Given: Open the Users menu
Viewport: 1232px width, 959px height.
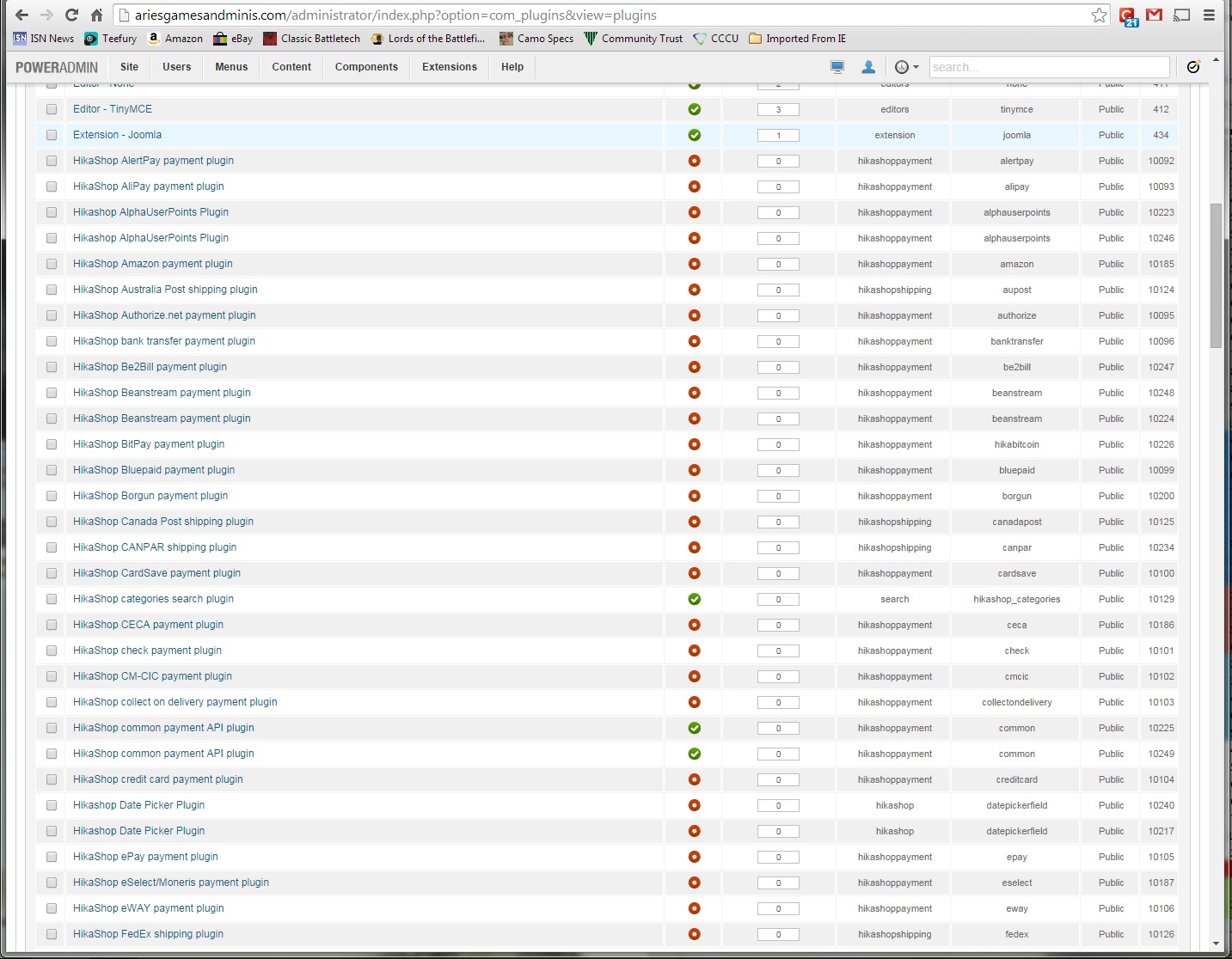Looking at the screenshot, I should [x=177, y=67].
